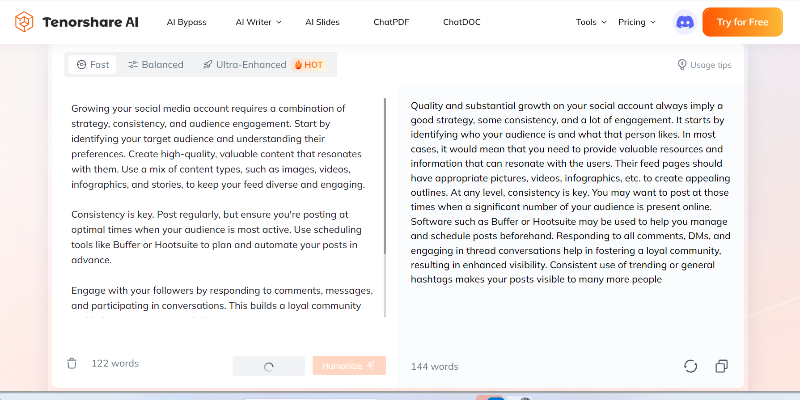Select the Fast mode
Screen dimensions: 800x400
tap(92, 65)
